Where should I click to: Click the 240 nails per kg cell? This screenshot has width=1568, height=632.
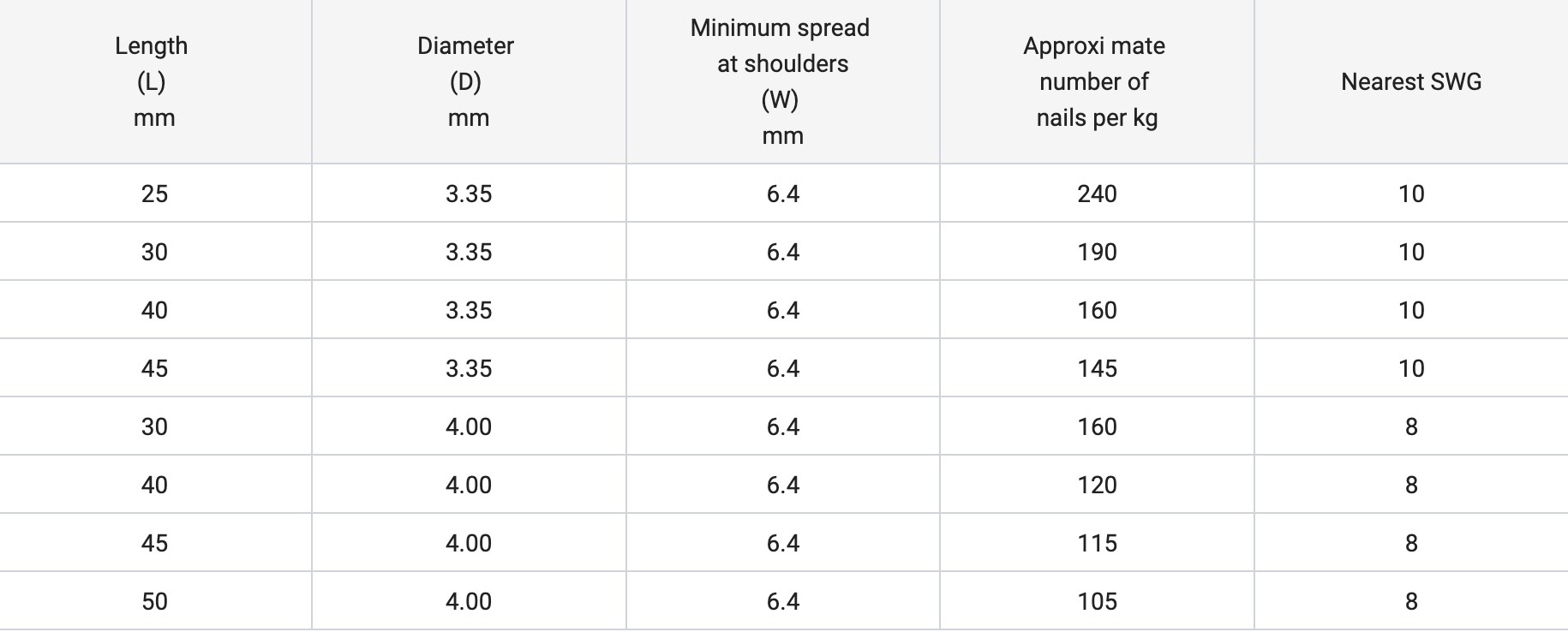pyautogui.click(x=1097, y=194)
